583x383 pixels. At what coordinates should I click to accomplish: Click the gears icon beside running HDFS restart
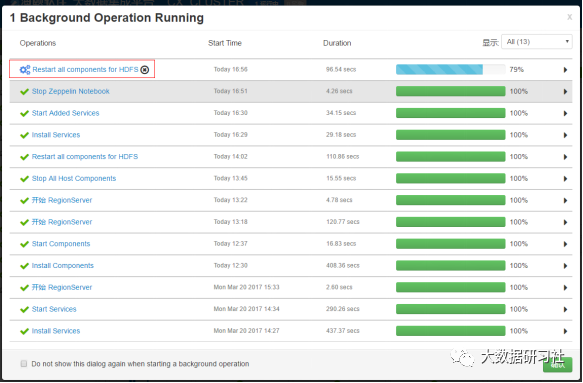tap(25, 70)
